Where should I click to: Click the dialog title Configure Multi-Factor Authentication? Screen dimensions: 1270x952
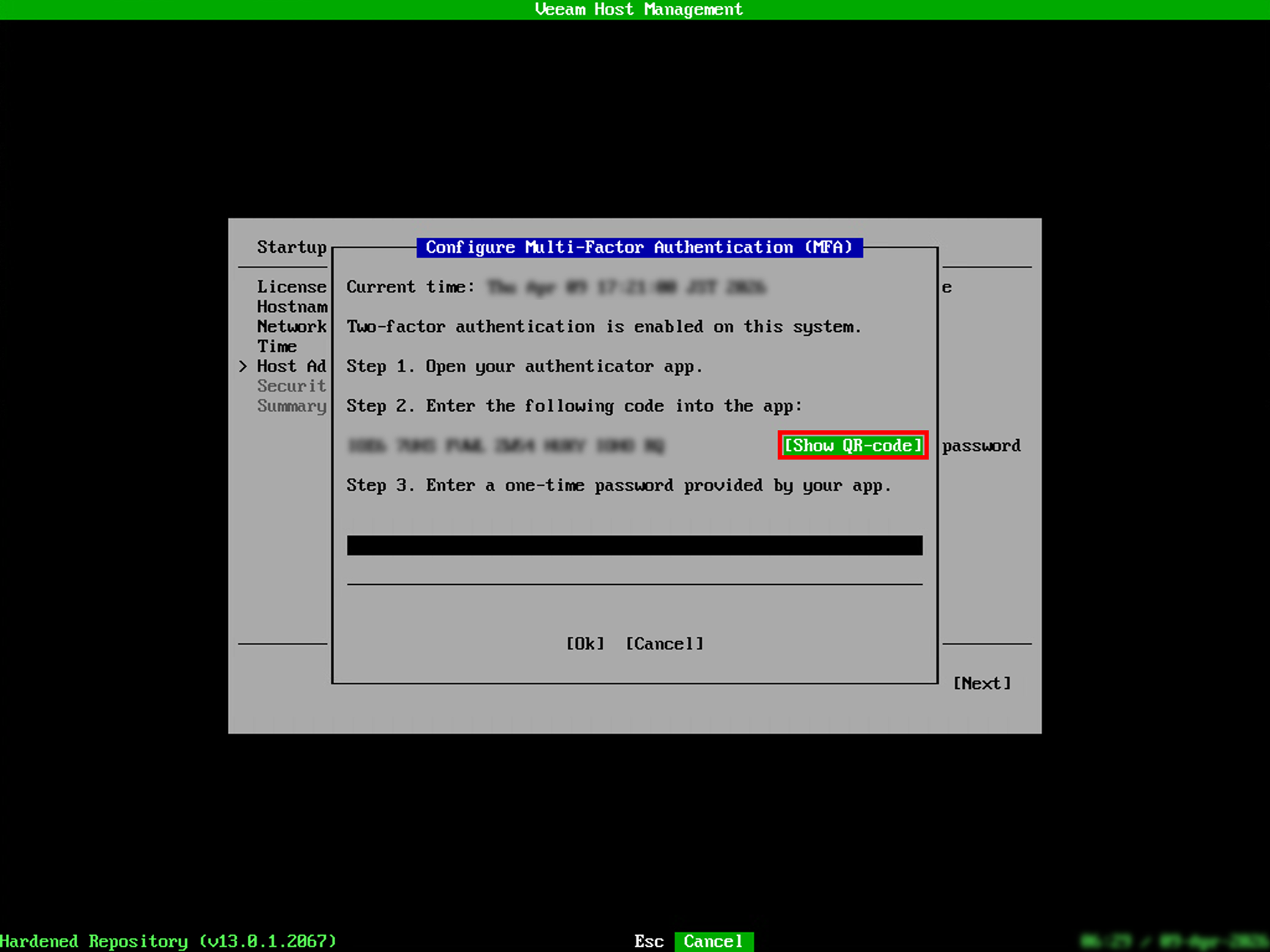click(639, 247)
